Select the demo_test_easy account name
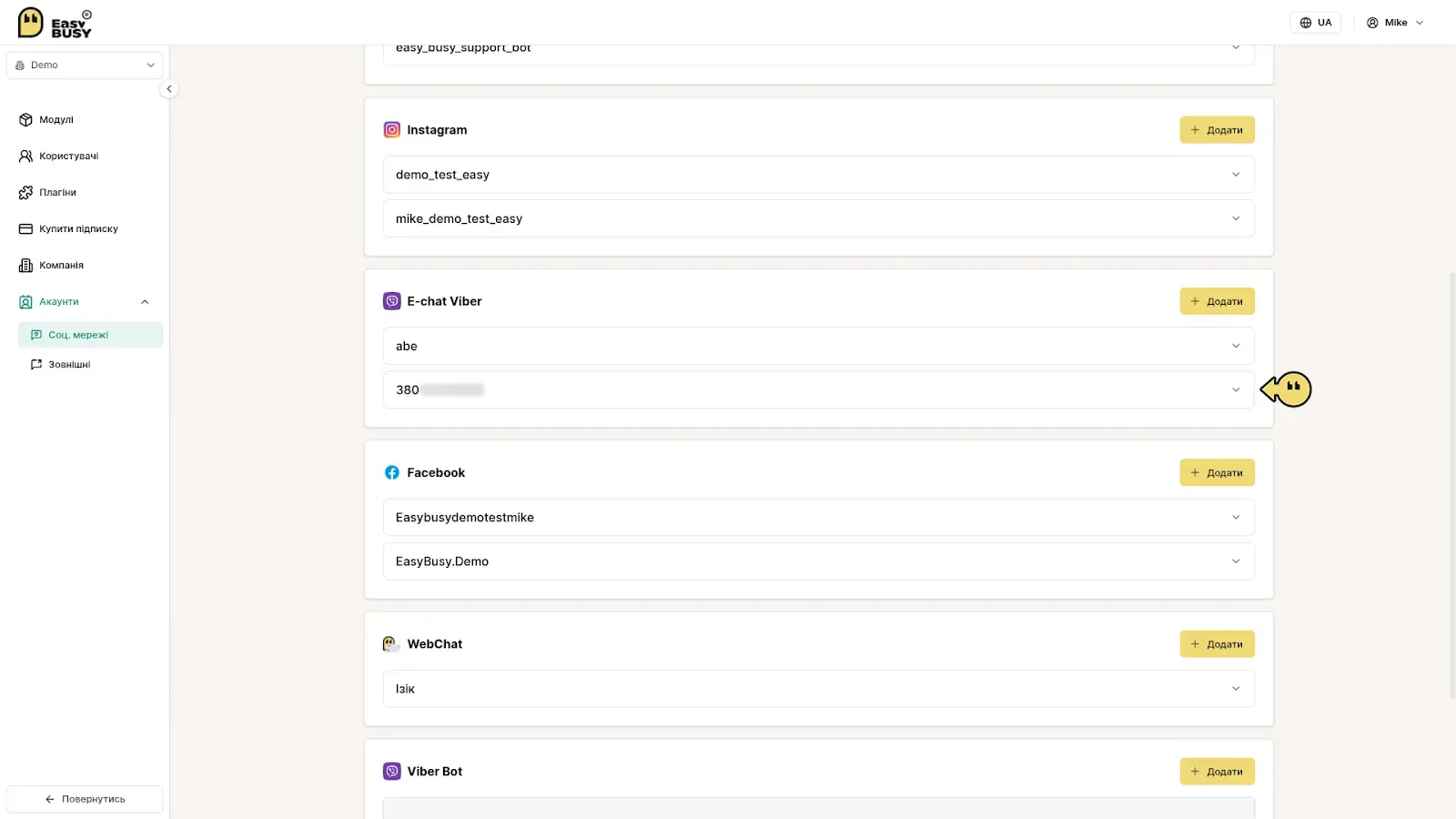The image size is (1456, 819). [x=442, y=175]
